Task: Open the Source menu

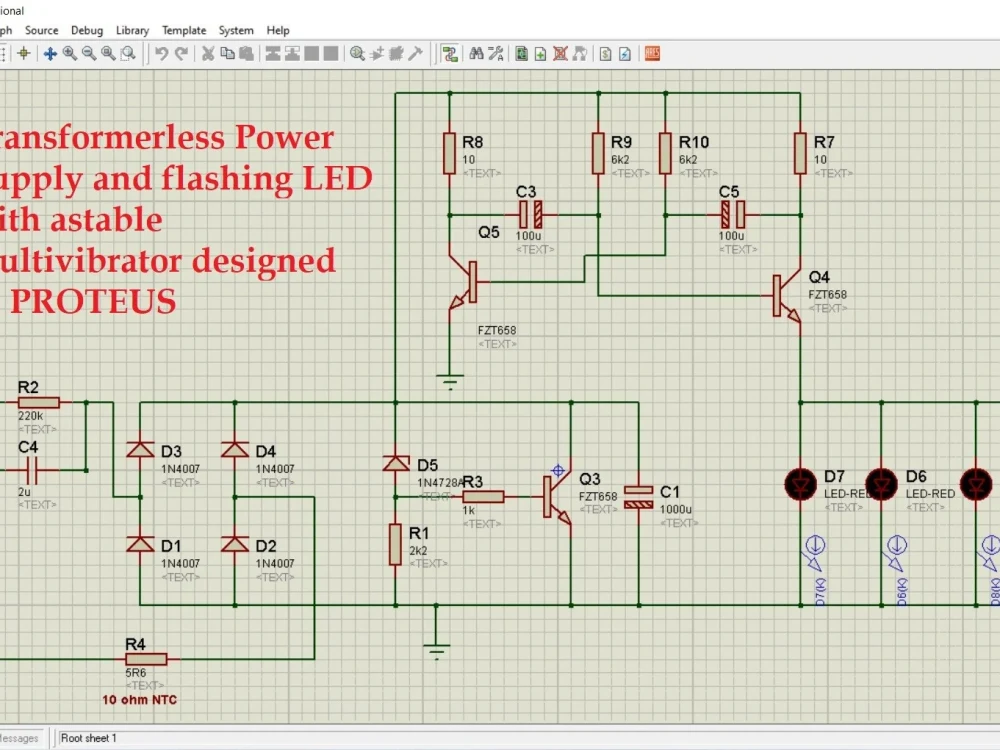Action: coord(41,30)
